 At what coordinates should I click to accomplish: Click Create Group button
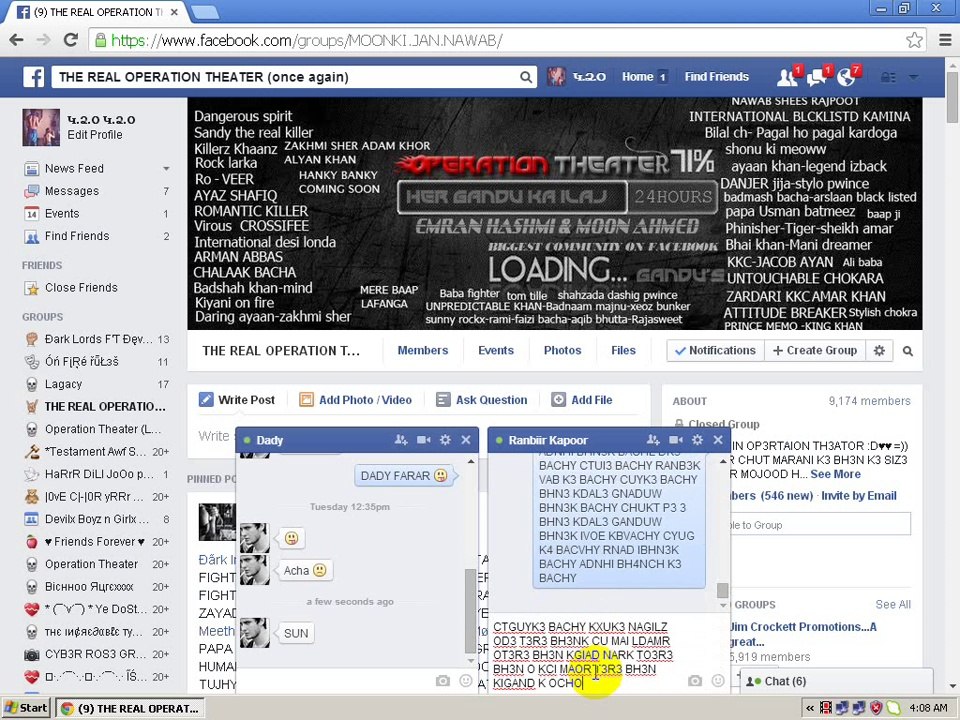(815, 351)
